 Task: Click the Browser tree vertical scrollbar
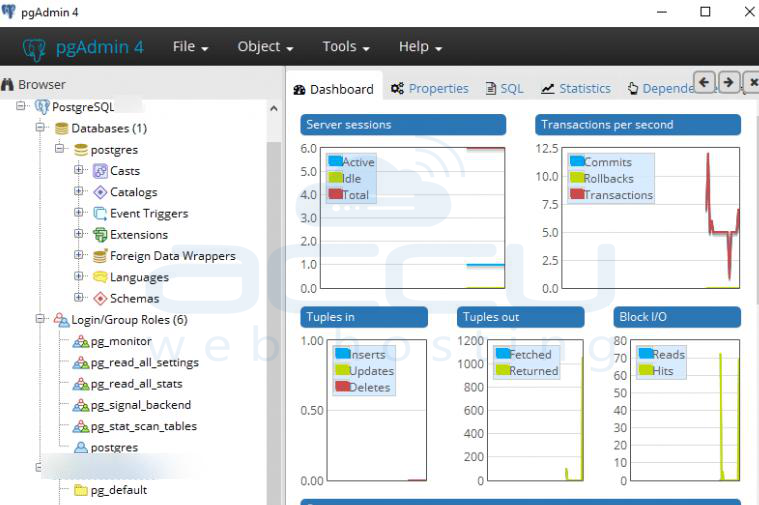click(273, 323)
